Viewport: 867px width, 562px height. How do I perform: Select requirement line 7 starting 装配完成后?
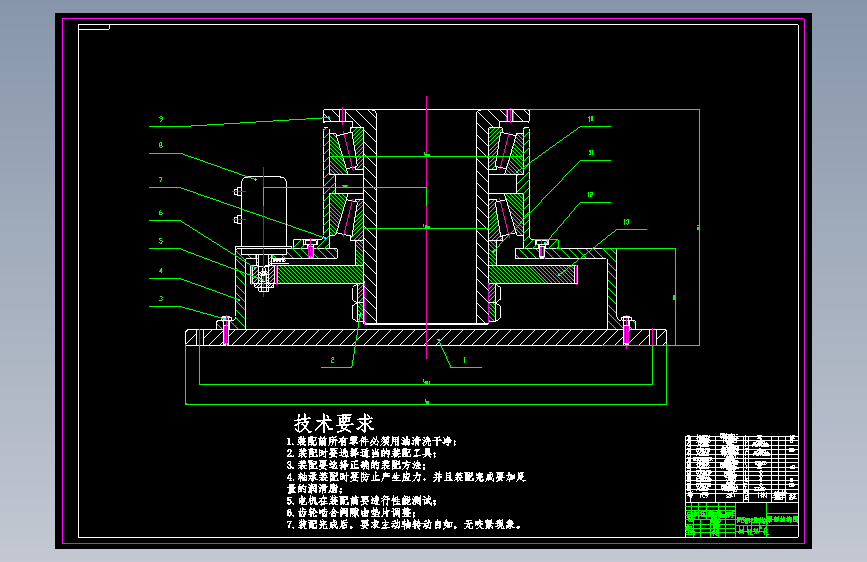[404, 524]
